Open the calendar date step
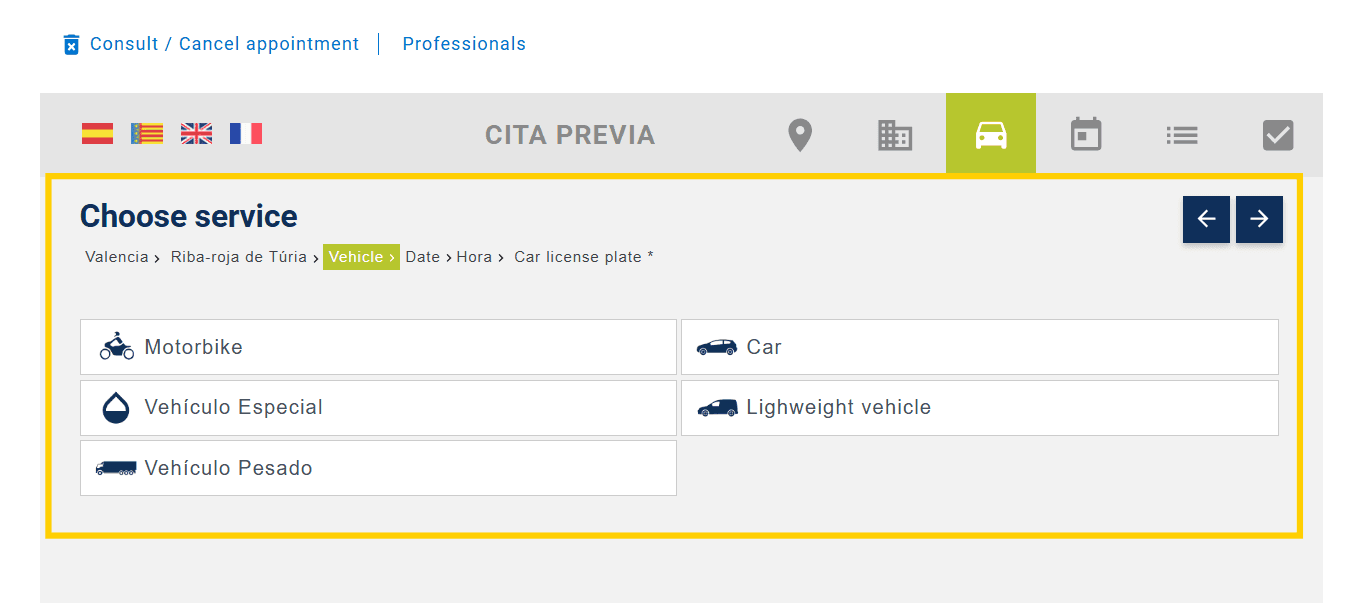1357x603 pixels. click(x=1086, y=135)
